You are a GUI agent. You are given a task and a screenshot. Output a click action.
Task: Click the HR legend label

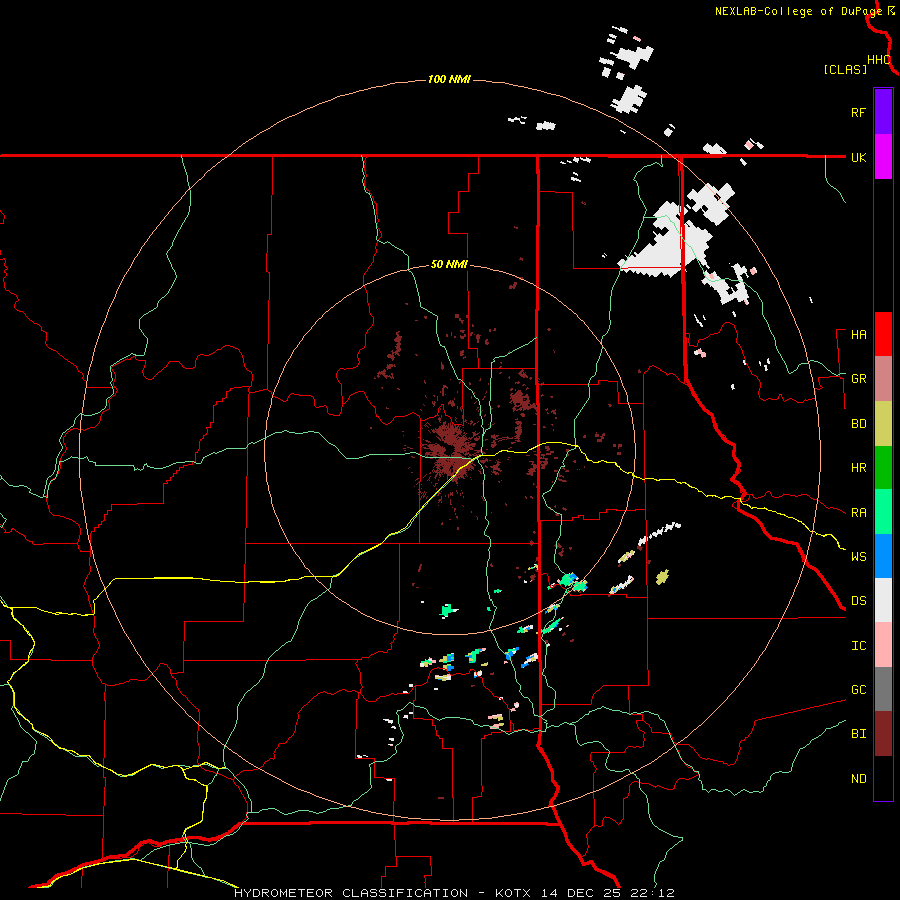coord(858,468)
